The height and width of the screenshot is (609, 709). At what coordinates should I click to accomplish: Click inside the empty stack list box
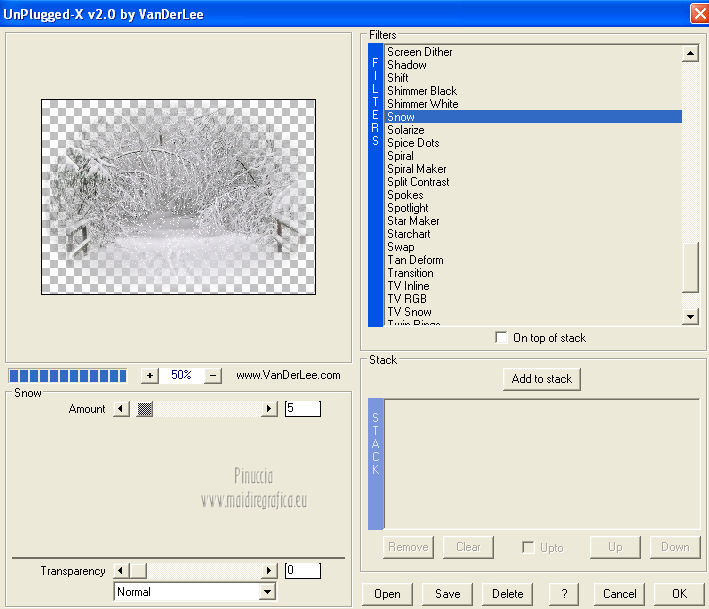(x=542, y=464)
